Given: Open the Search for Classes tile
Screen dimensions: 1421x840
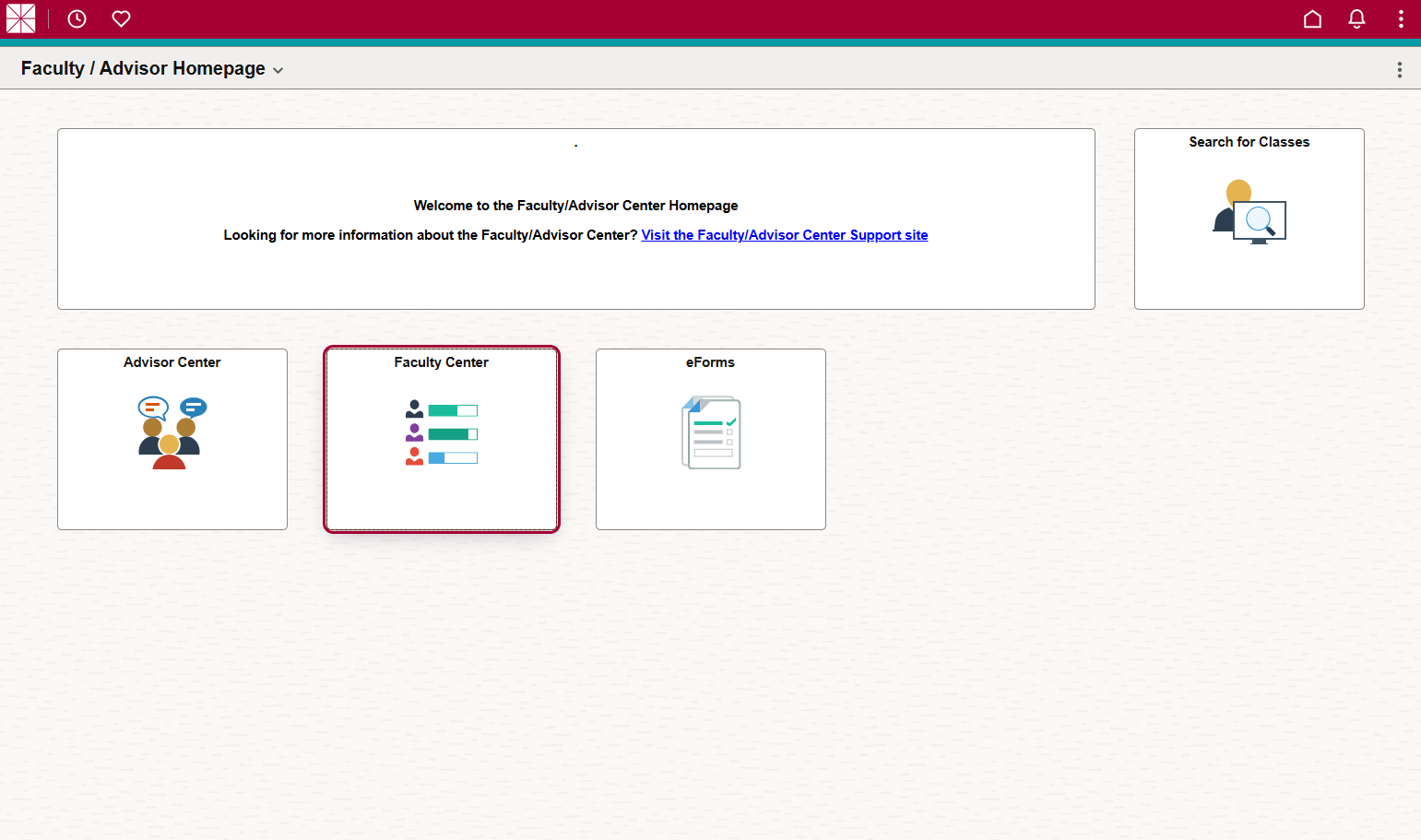Looking at the screenshot, I should [1249, 219].
